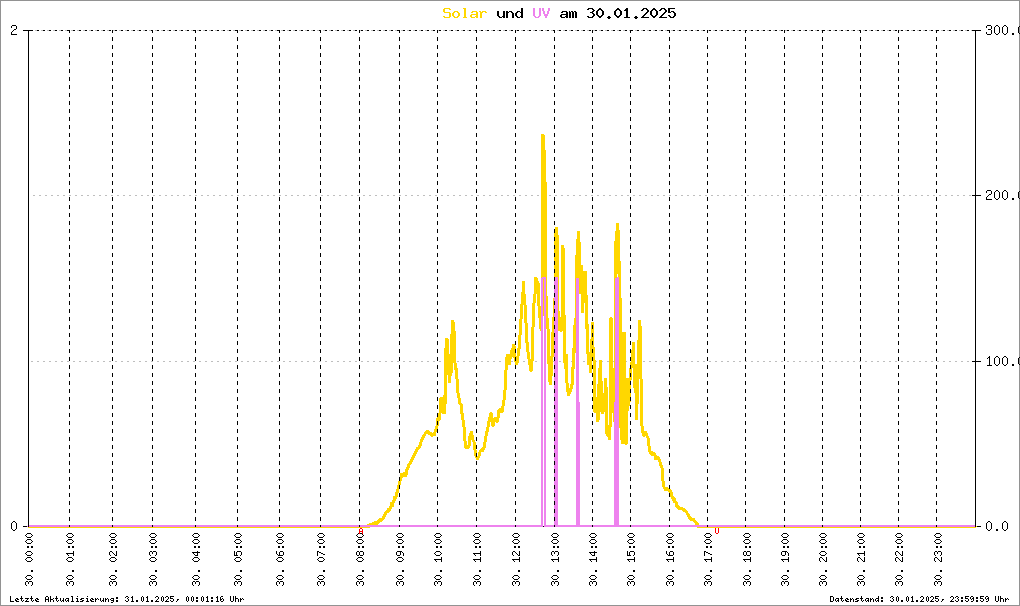Screen dimensions: 1020x606
Task: Click the 23:00 time axis label
Action: click(x=937, y=560)
